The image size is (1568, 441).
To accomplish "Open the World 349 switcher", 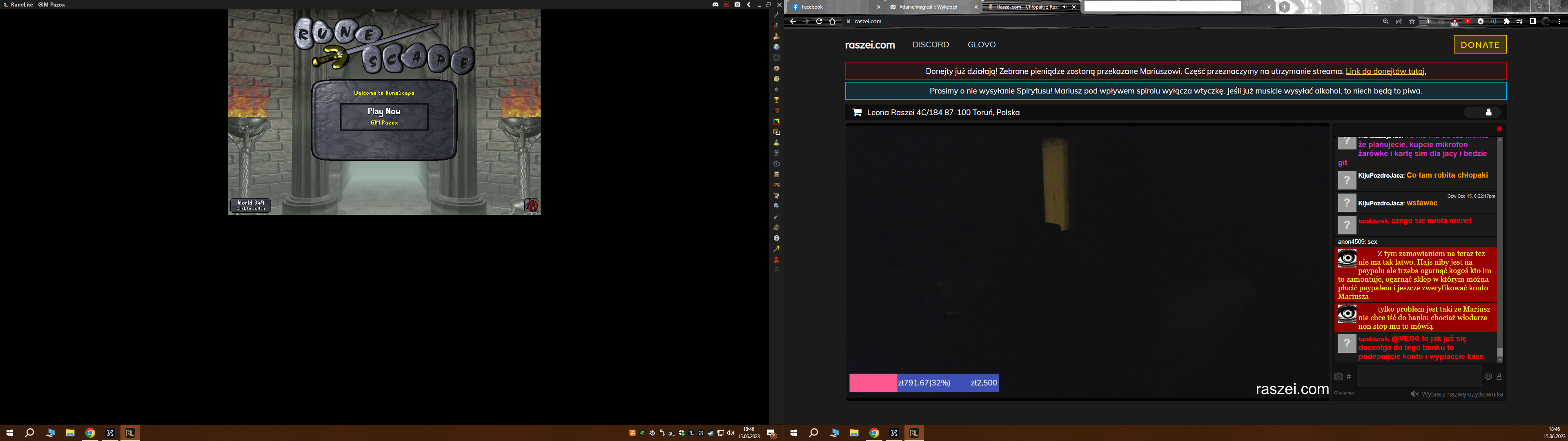I will [250, 205].
